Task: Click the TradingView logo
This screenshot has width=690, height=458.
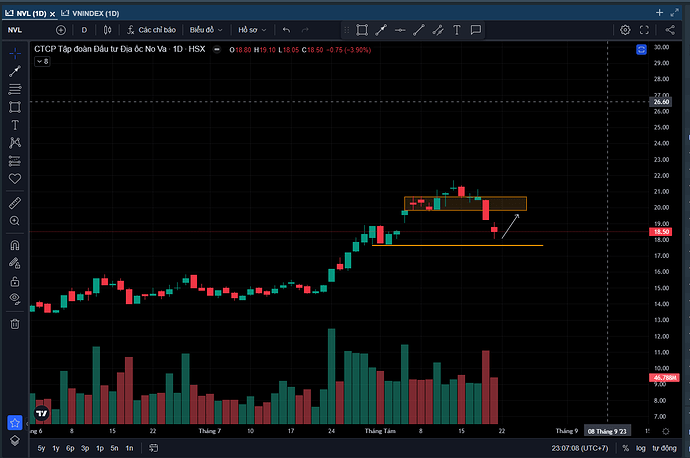Action: click(x=42, y=413)
